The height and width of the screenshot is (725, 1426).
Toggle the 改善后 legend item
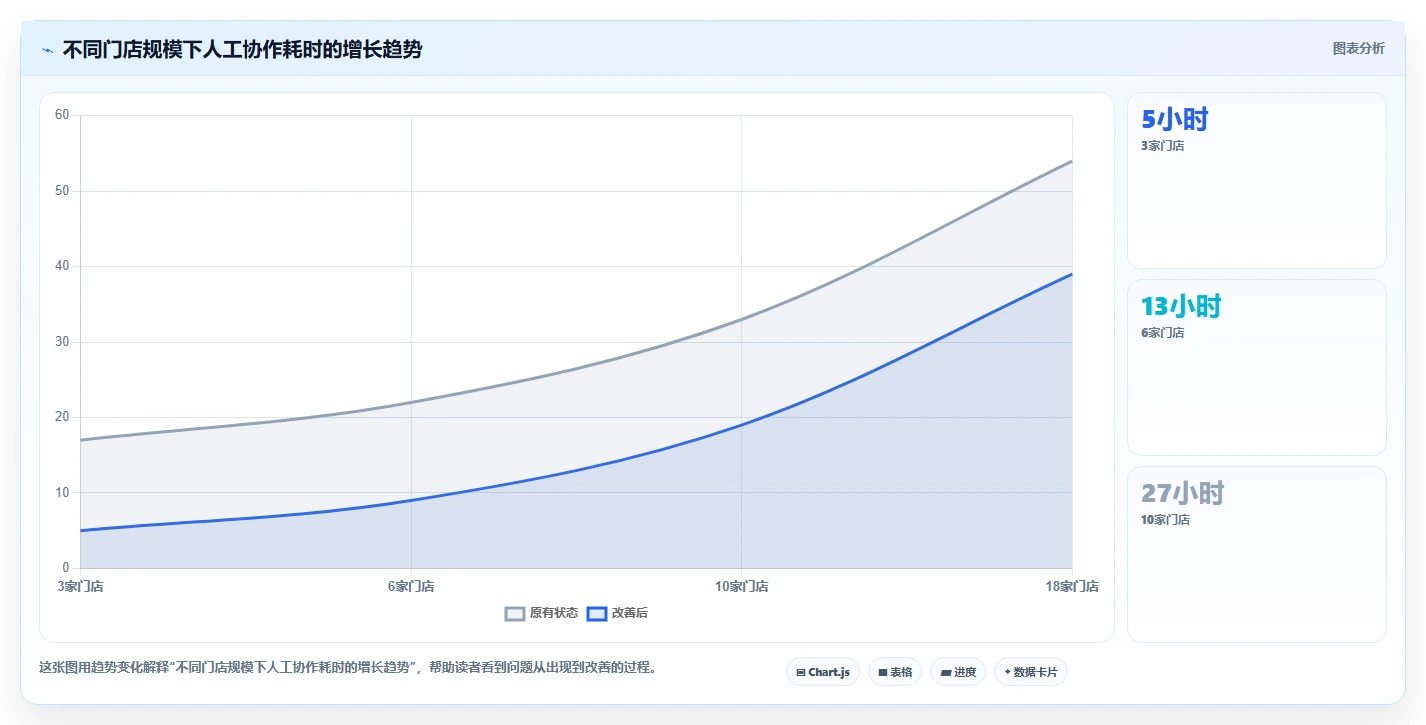pos(617,613)
